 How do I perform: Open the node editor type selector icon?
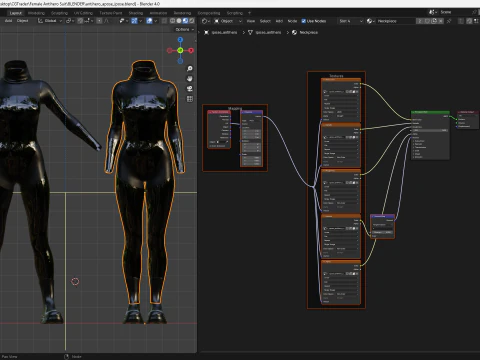click(x=206, y=21)
